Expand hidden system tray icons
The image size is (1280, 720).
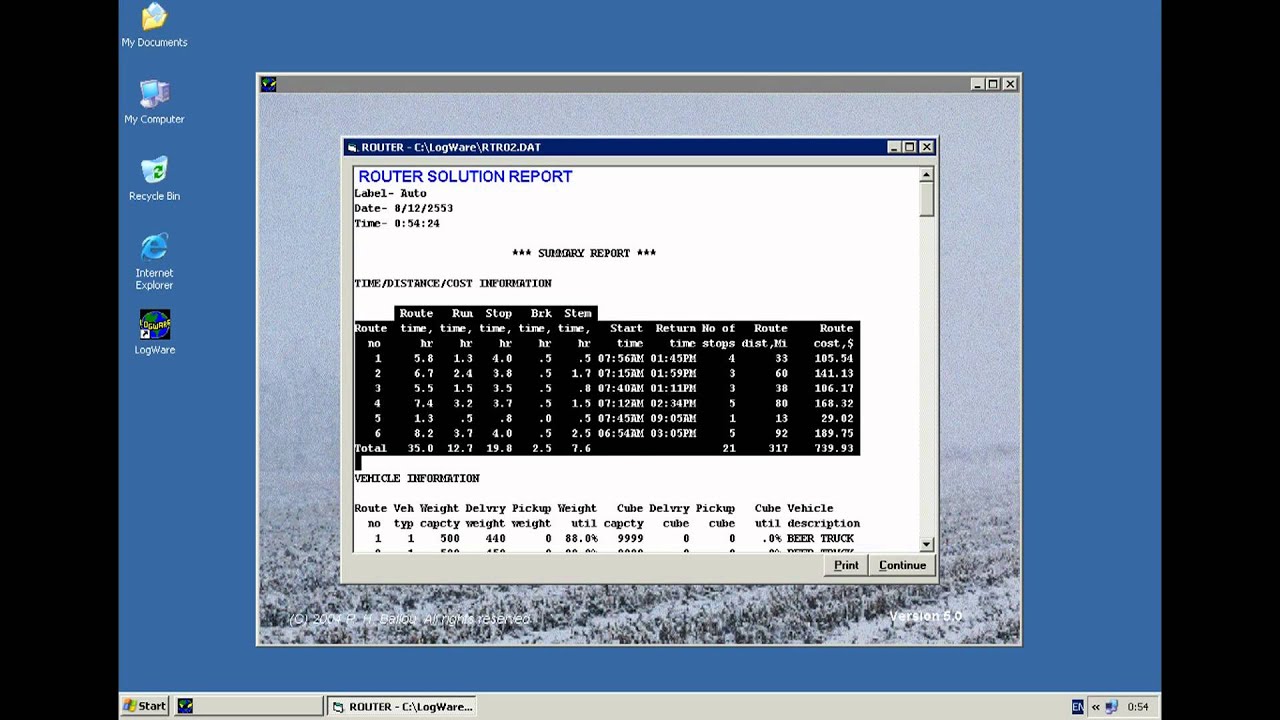coord(1095,707)
